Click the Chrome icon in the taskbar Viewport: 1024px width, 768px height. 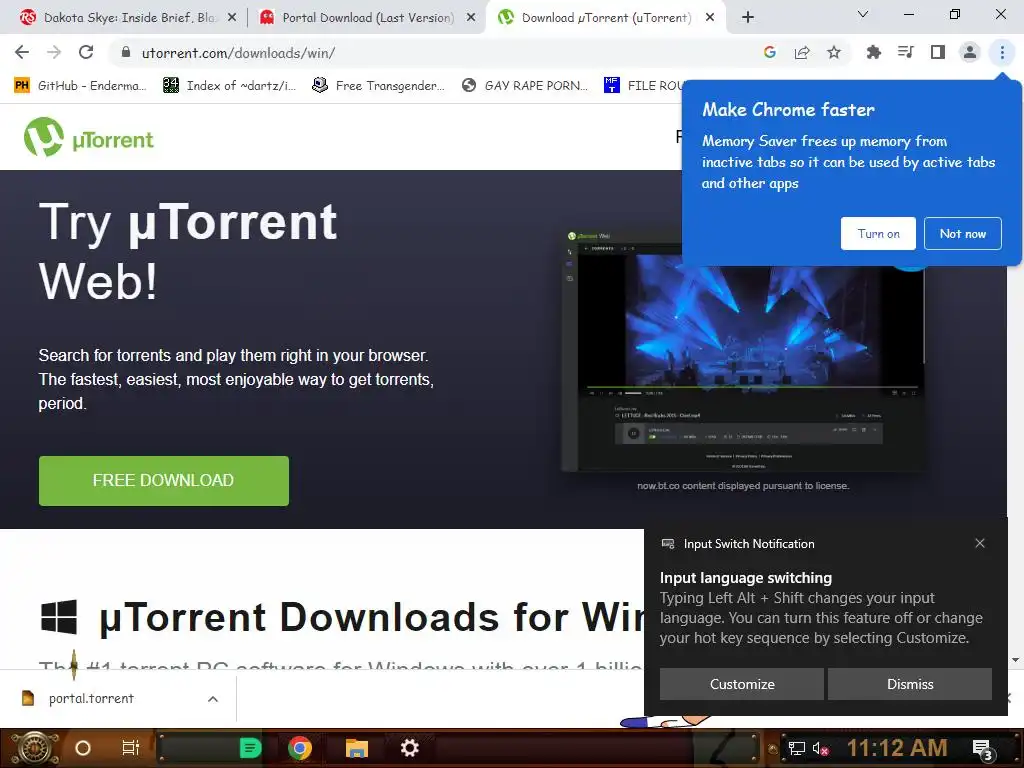pos(300,748)
